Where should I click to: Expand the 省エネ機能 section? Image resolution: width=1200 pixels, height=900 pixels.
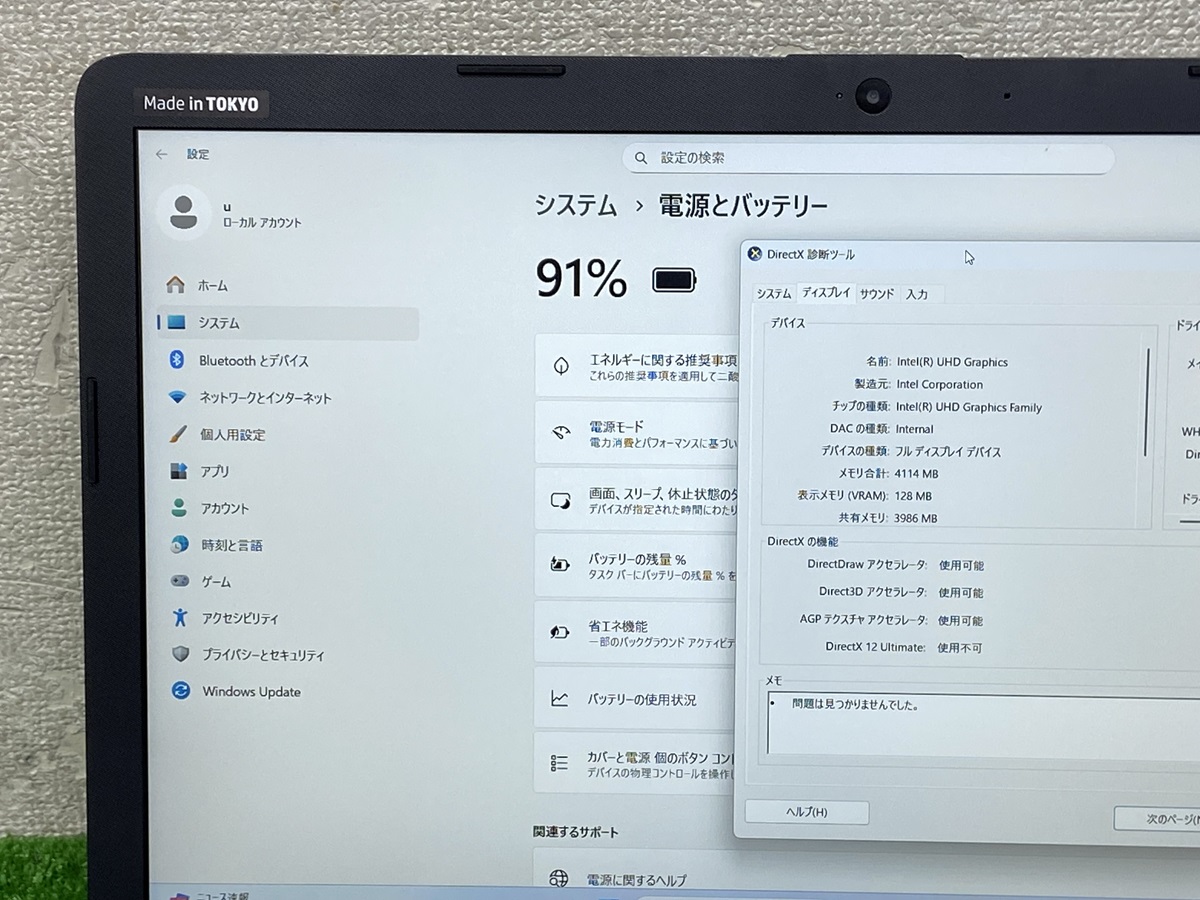pyautogui.click(x=640, y=633)
